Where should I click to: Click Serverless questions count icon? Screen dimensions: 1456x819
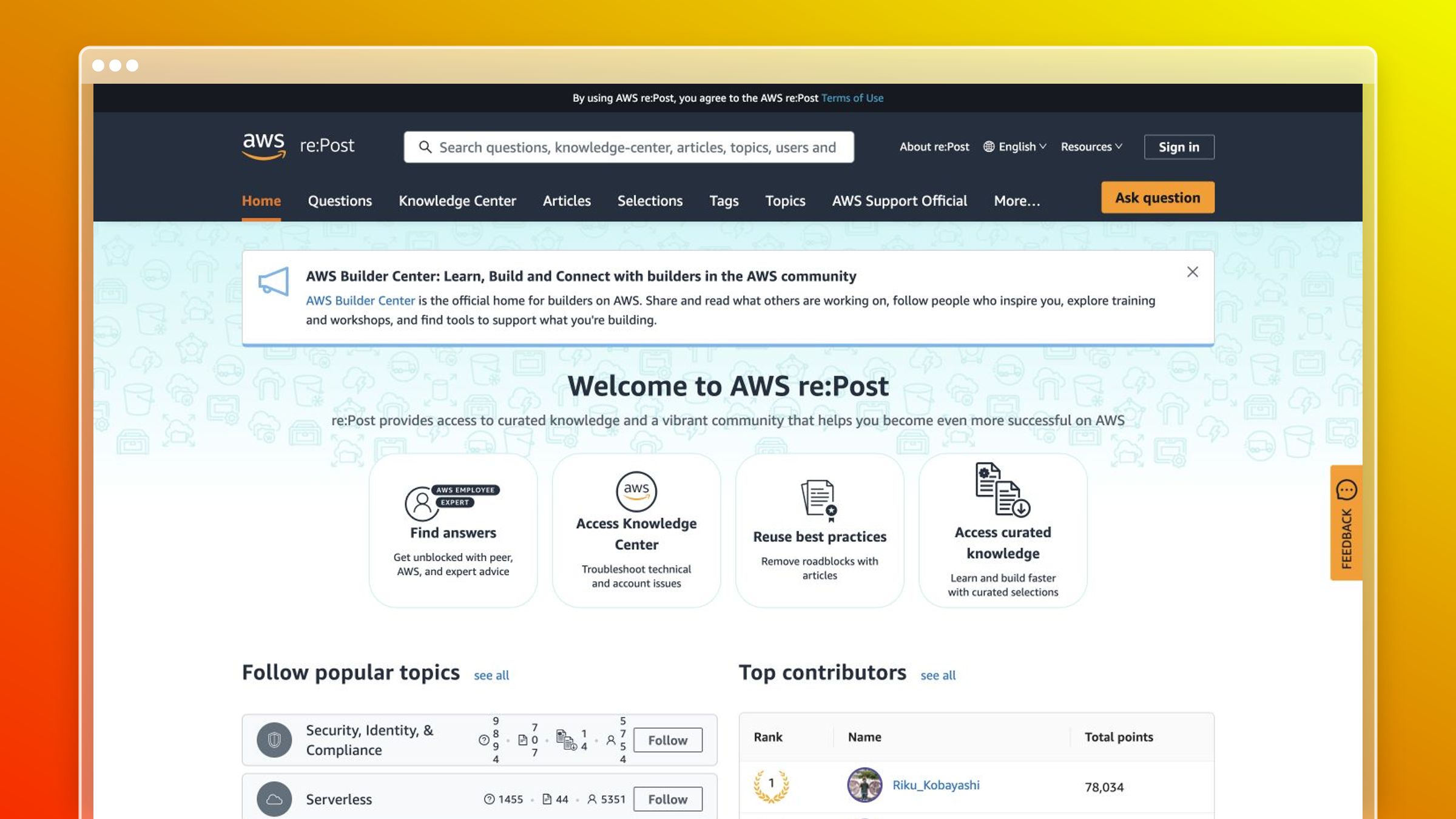(489, 799)
